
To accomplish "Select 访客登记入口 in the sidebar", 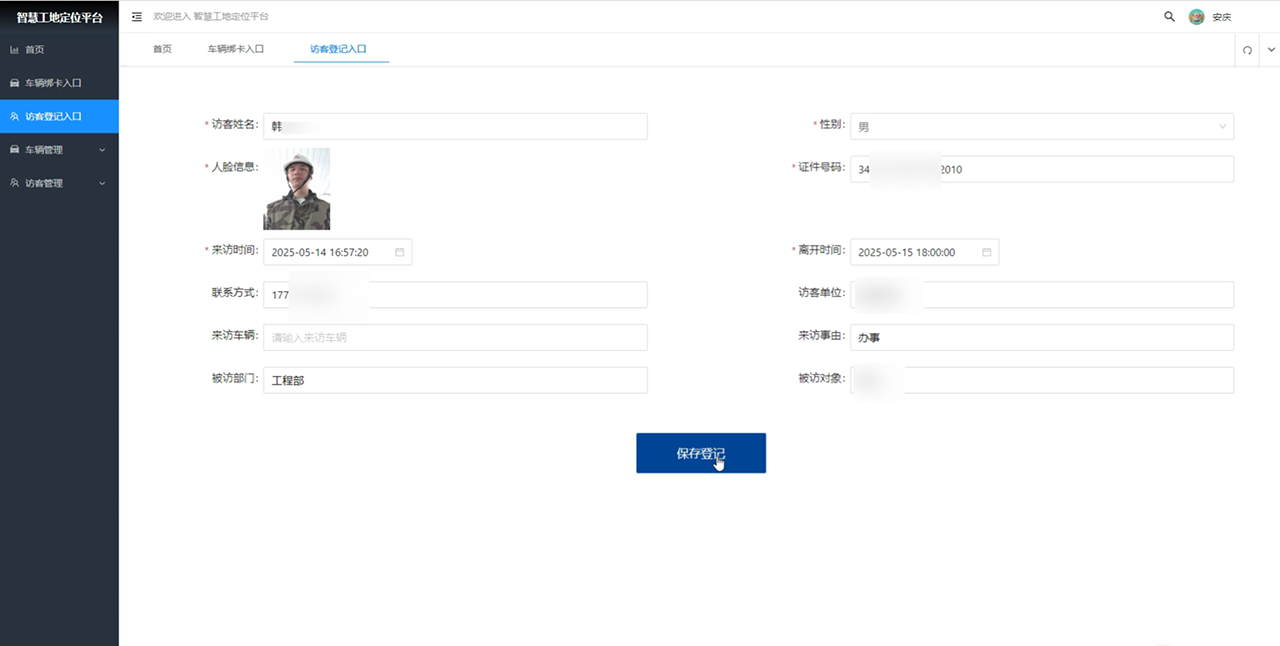I will pos(59,116).
